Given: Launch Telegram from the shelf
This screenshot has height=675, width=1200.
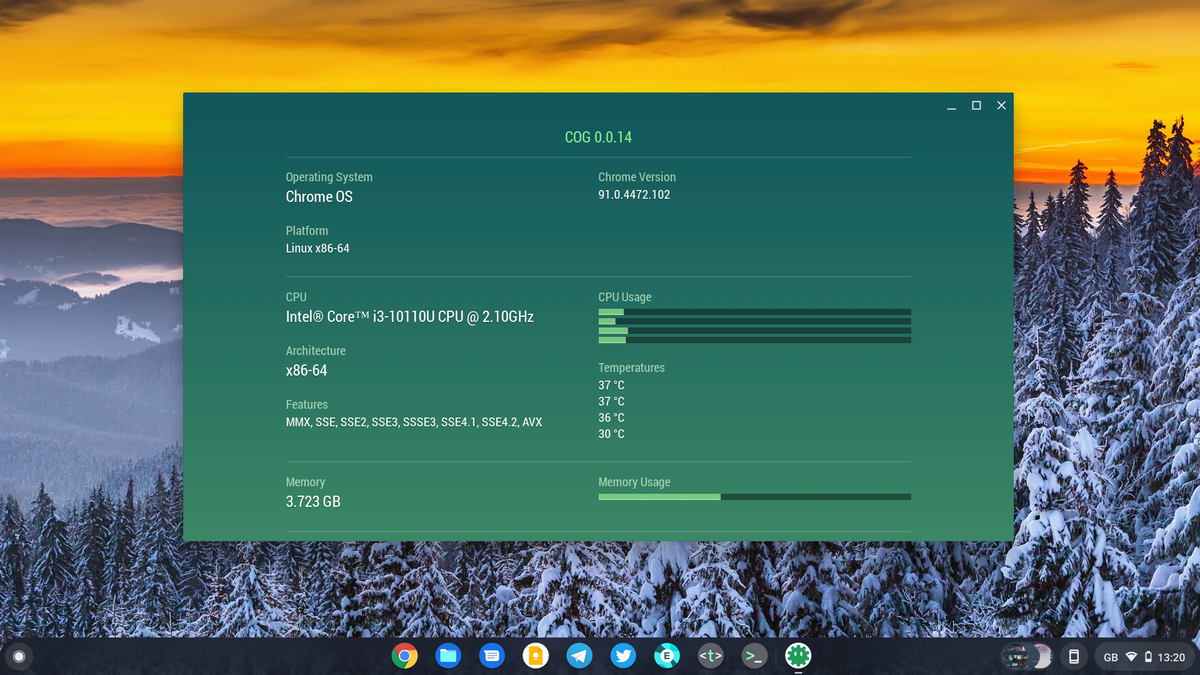Looking at the screenshot, I should coord(579,656).
